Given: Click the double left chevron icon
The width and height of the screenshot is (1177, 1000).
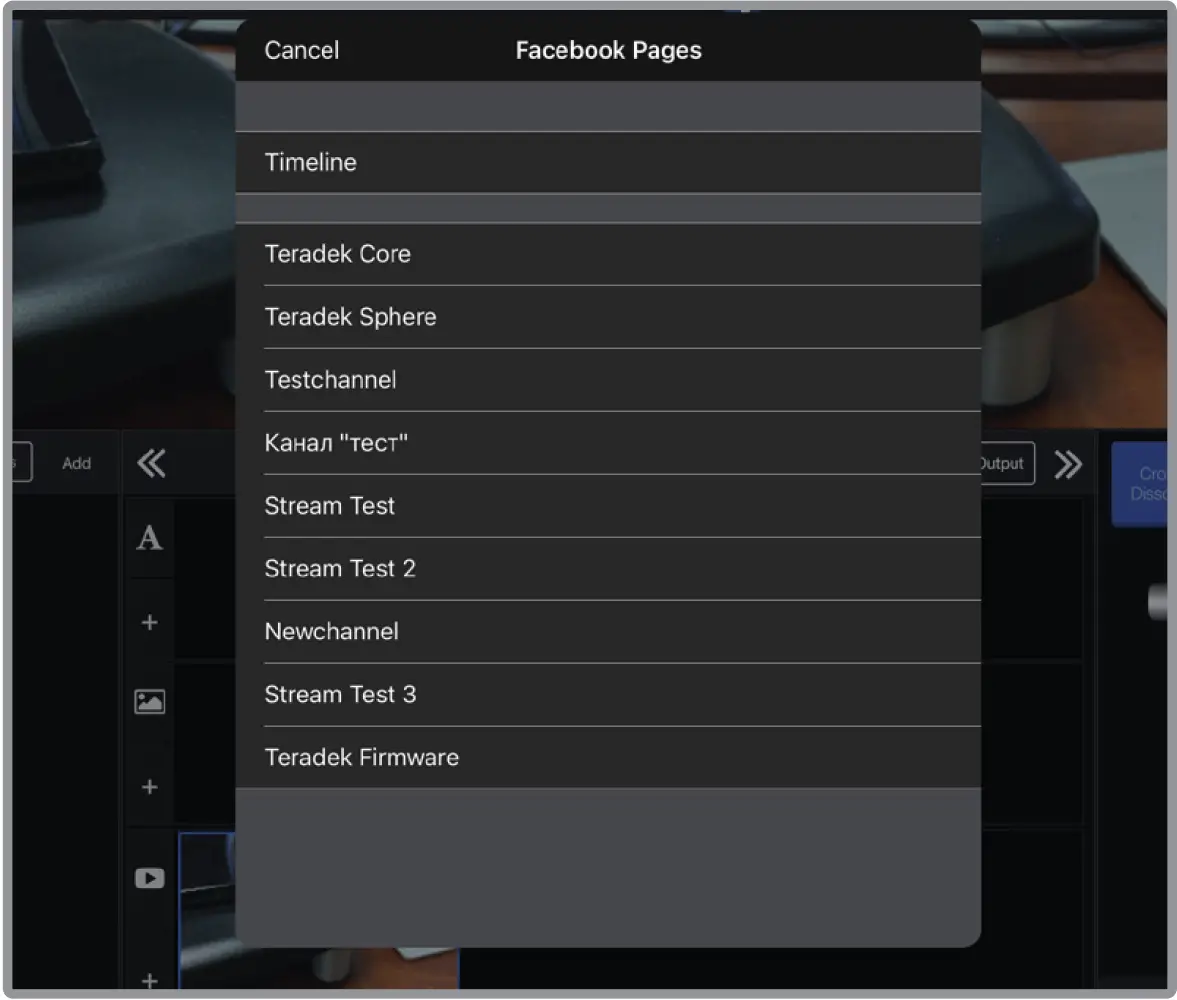Looking at the screenshot, I should click(151, 463).
